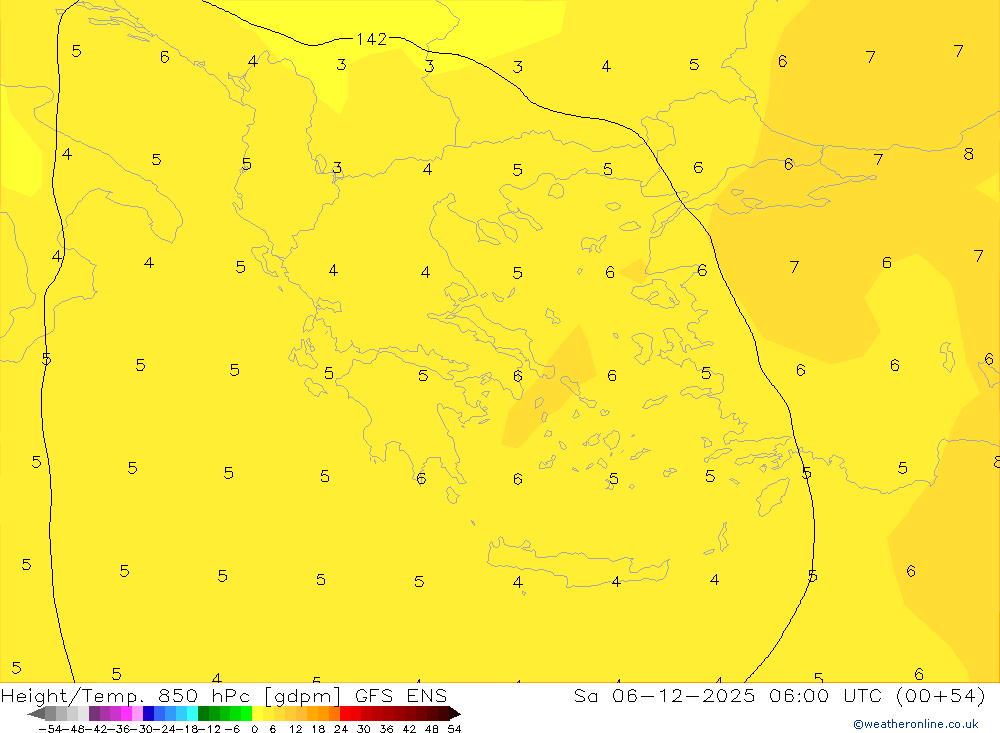
Task: Pick the bright red swatch above 24
Action: click(x=345, y=713)
